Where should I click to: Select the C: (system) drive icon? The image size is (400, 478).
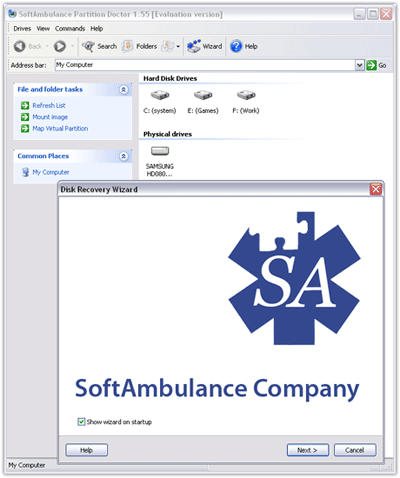[160, 95]
